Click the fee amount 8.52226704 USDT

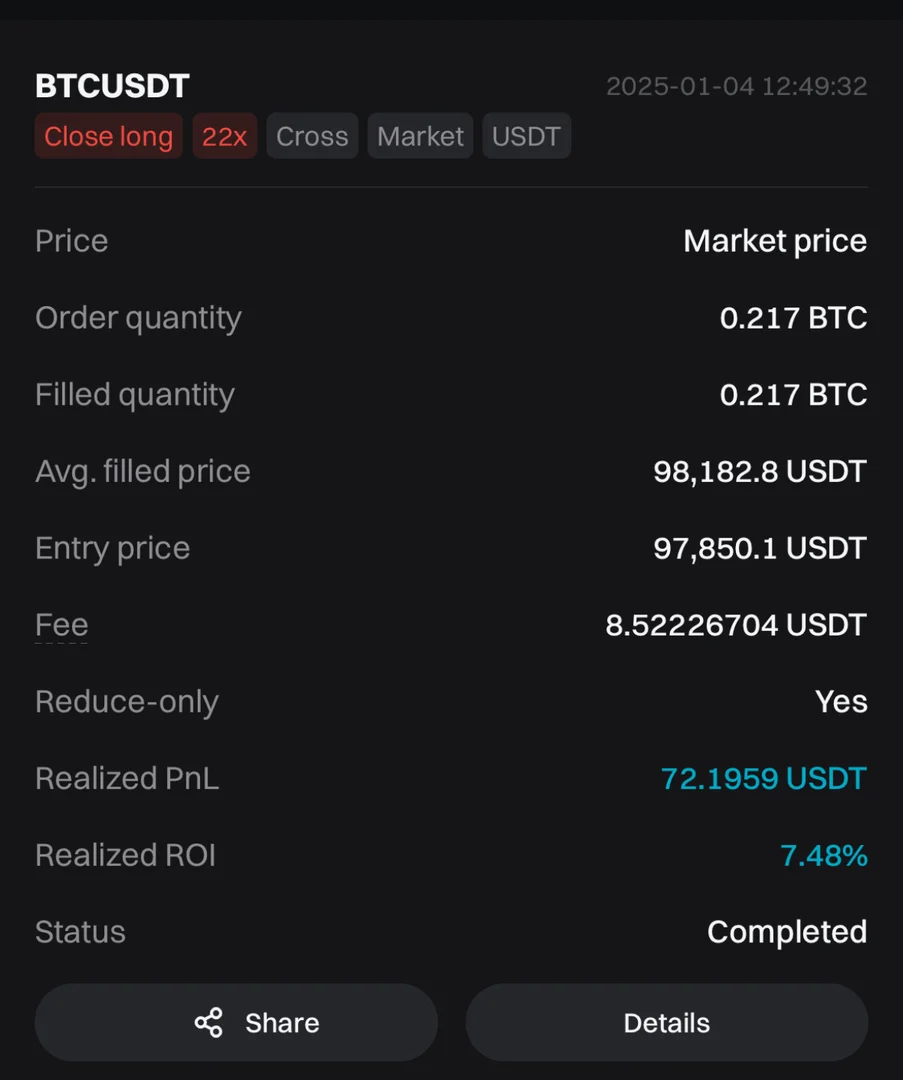point(735,625)
